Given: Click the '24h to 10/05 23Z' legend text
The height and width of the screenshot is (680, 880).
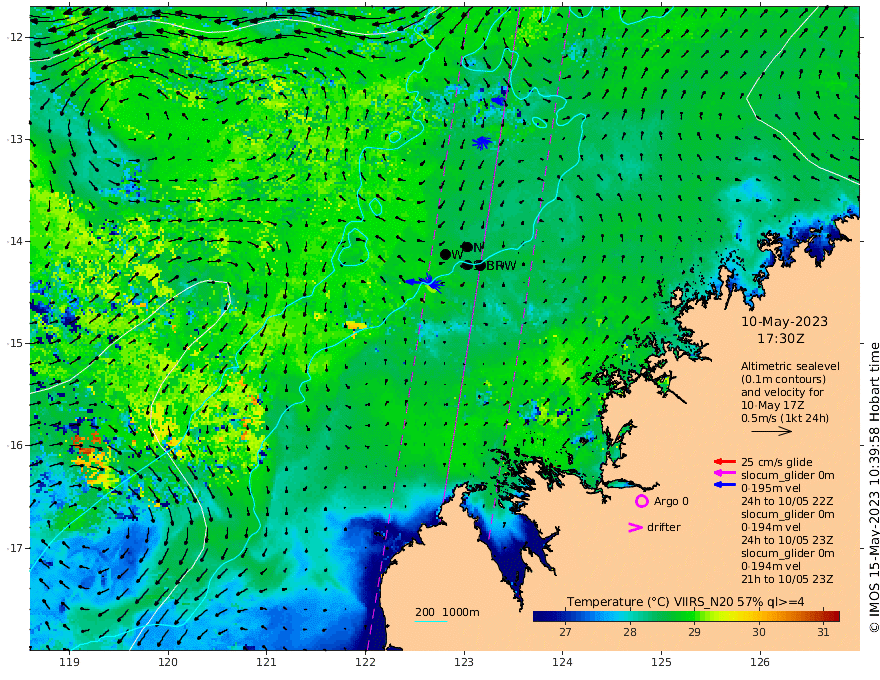Looking at the screenshot, I should [x=787, y=540].
